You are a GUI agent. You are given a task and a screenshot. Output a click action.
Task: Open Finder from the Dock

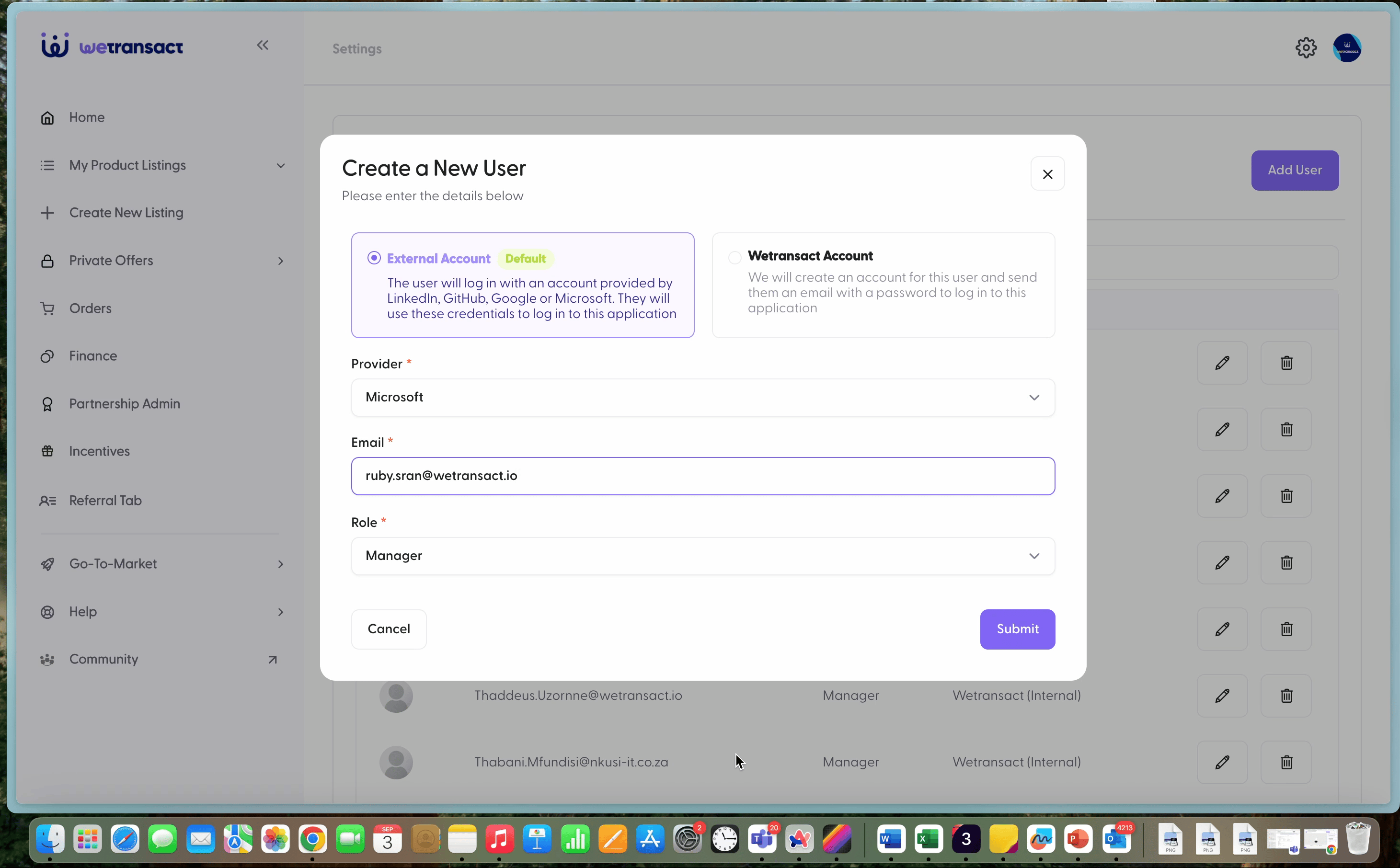(50, 840)
